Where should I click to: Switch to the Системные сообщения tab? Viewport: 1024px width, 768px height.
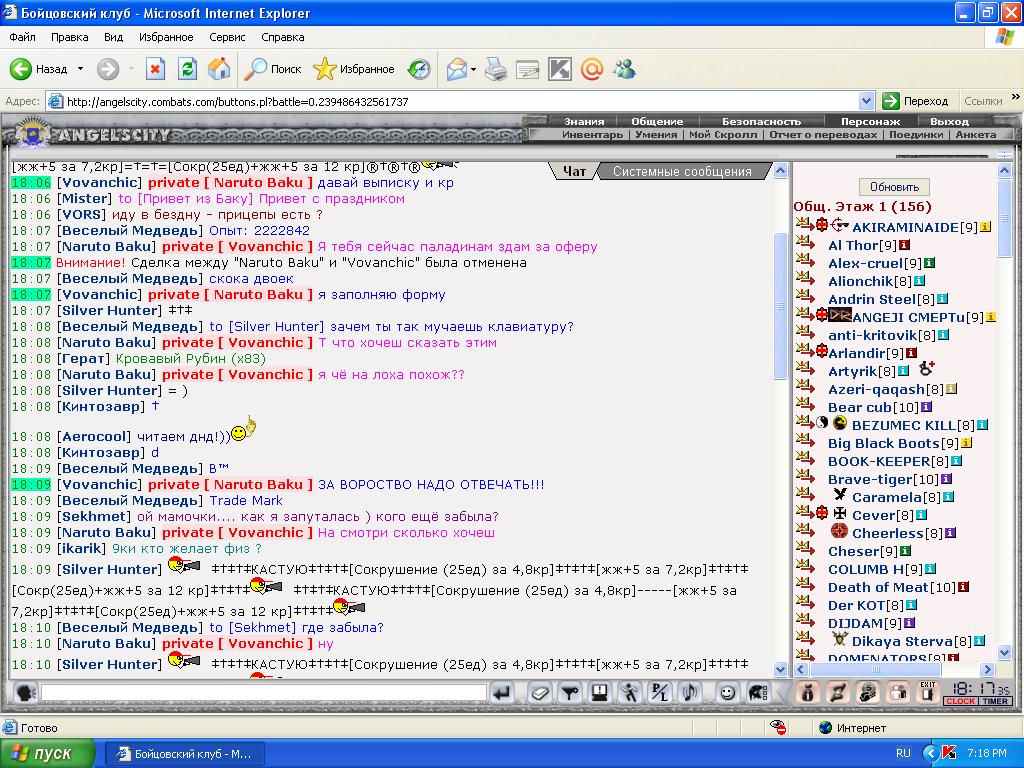(682, 171)
